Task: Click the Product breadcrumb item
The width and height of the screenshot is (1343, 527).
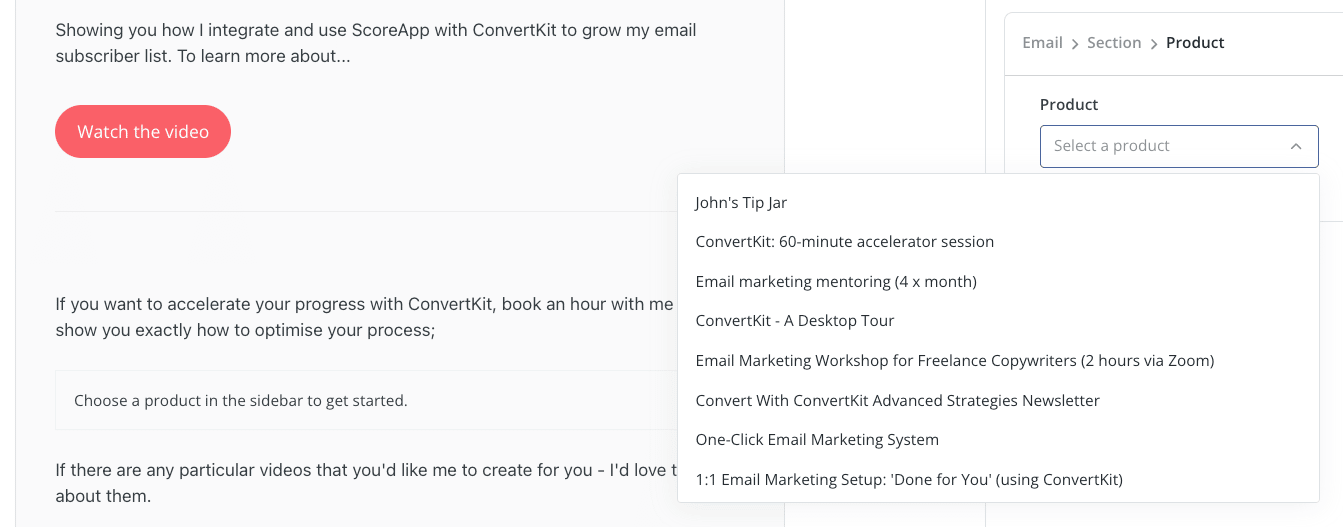Action: click(x=1195, y=43)
